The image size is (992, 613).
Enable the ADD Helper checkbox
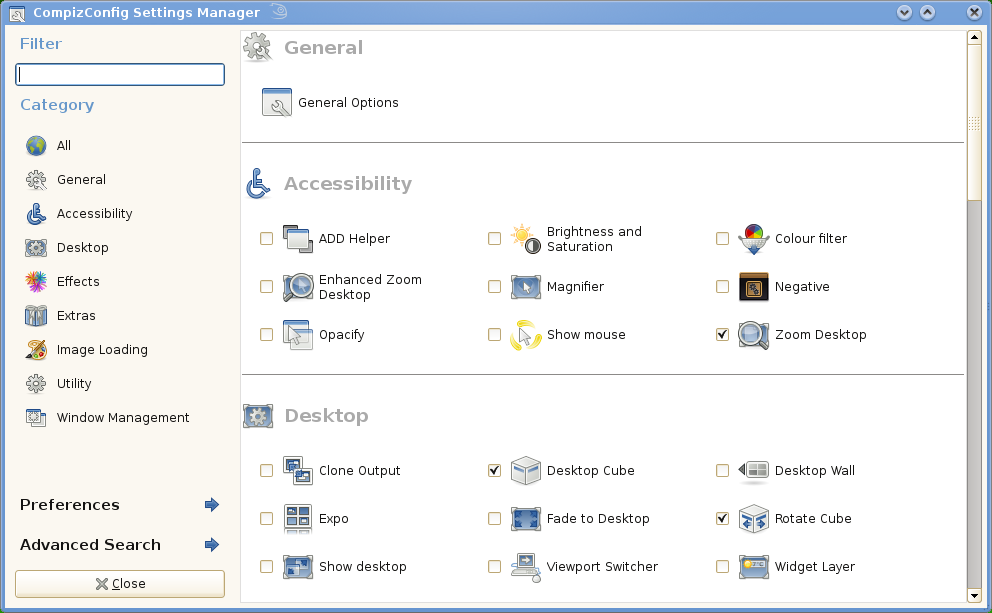266,239
